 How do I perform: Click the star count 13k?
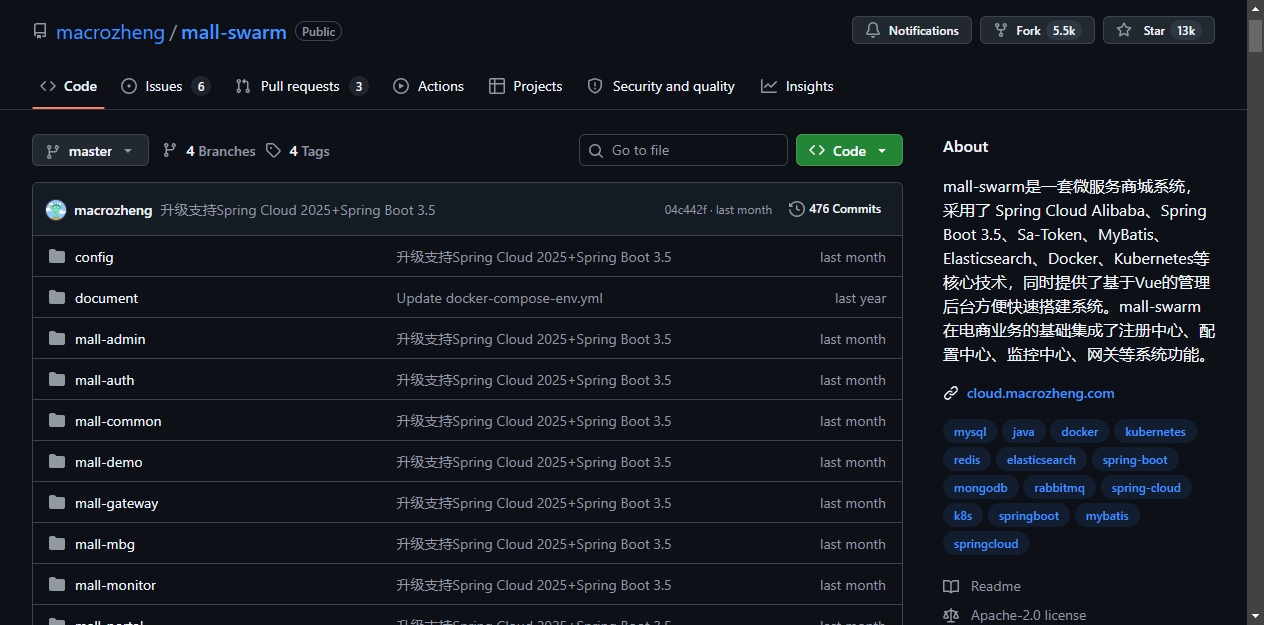tap(1186, 31)
